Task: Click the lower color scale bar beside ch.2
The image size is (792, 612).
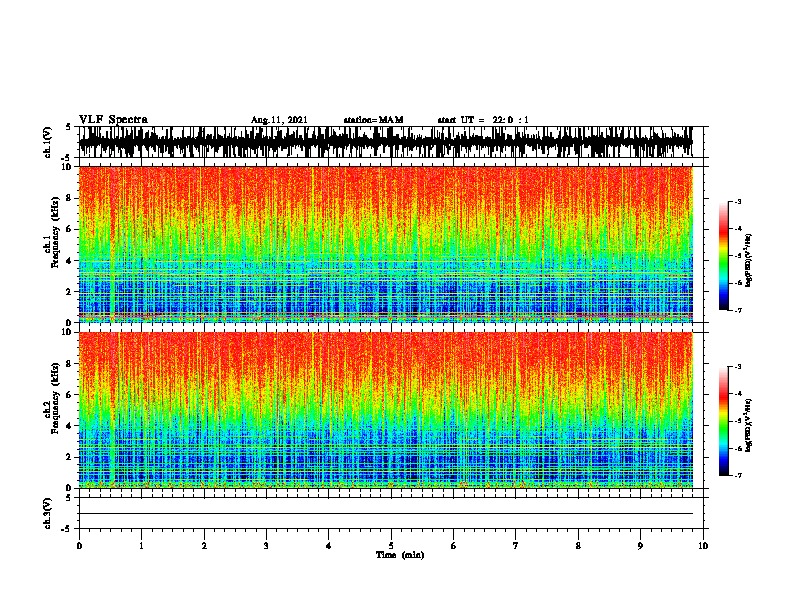Action: click(723, 421)
